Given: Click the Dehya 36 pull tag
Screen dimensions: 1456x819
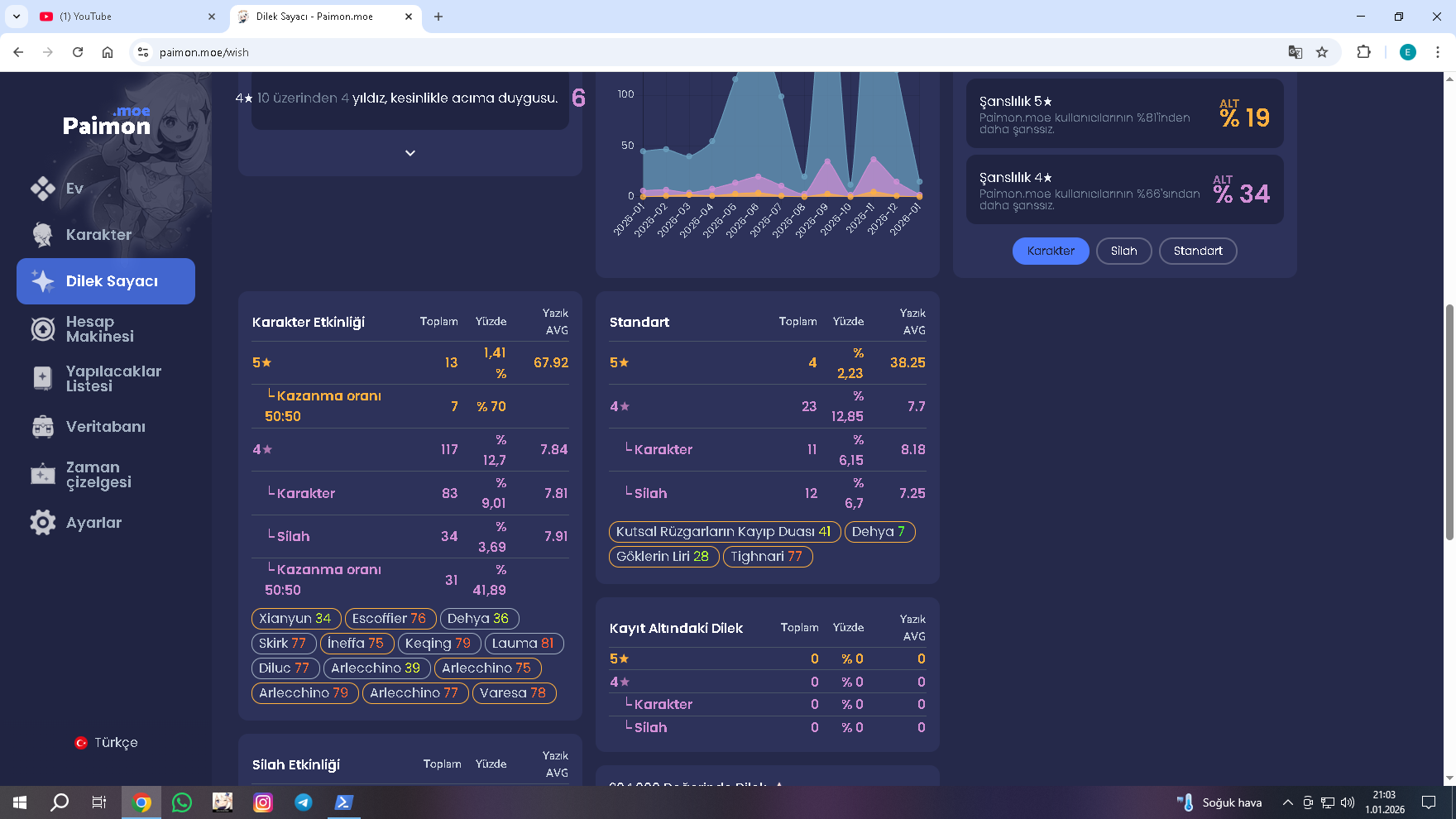Looking at the screenshot, I should click(x=479, y=619).
